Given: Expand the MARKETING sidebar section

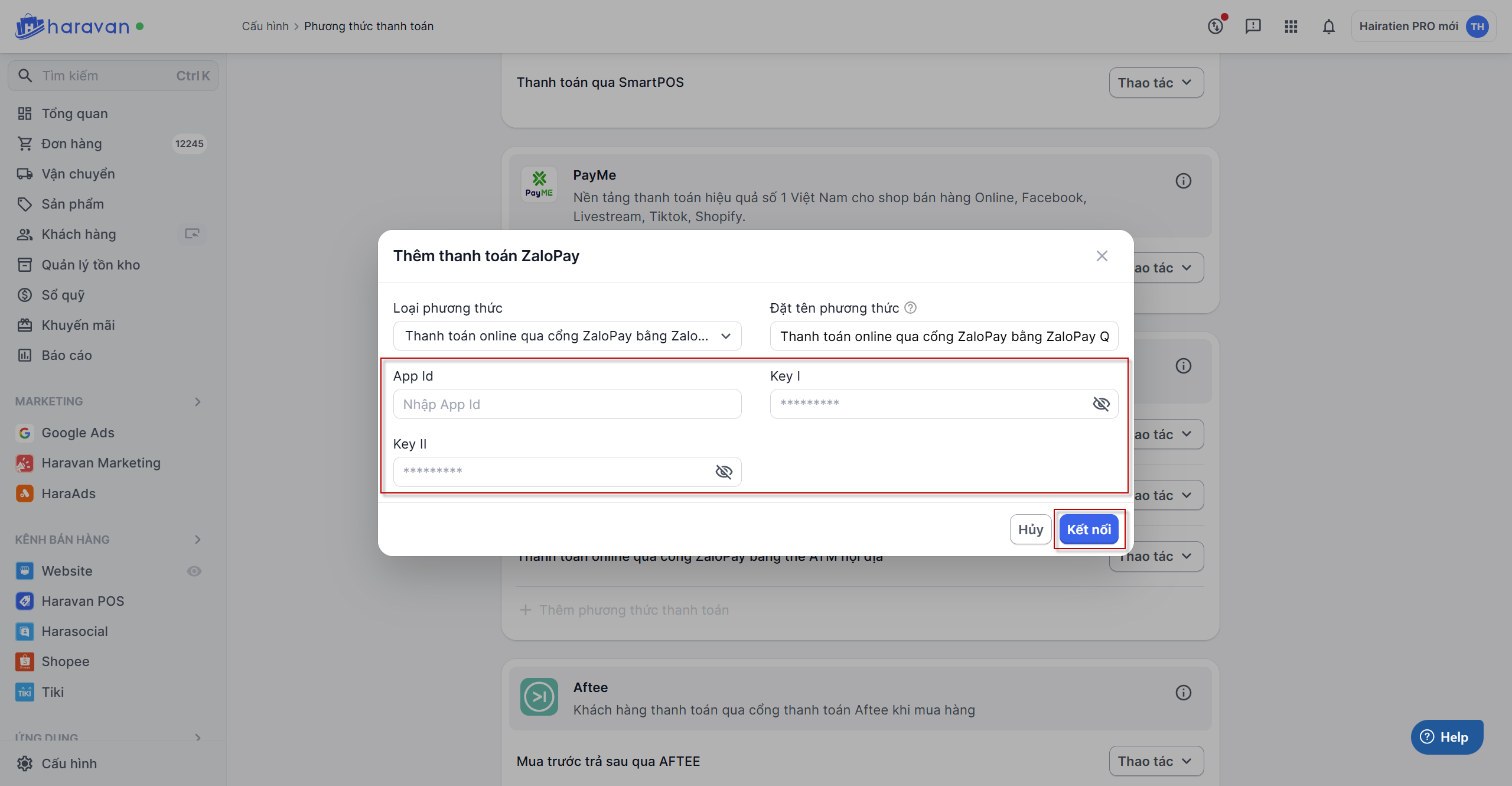Looking at the screenshot, I should pos(198,402).
